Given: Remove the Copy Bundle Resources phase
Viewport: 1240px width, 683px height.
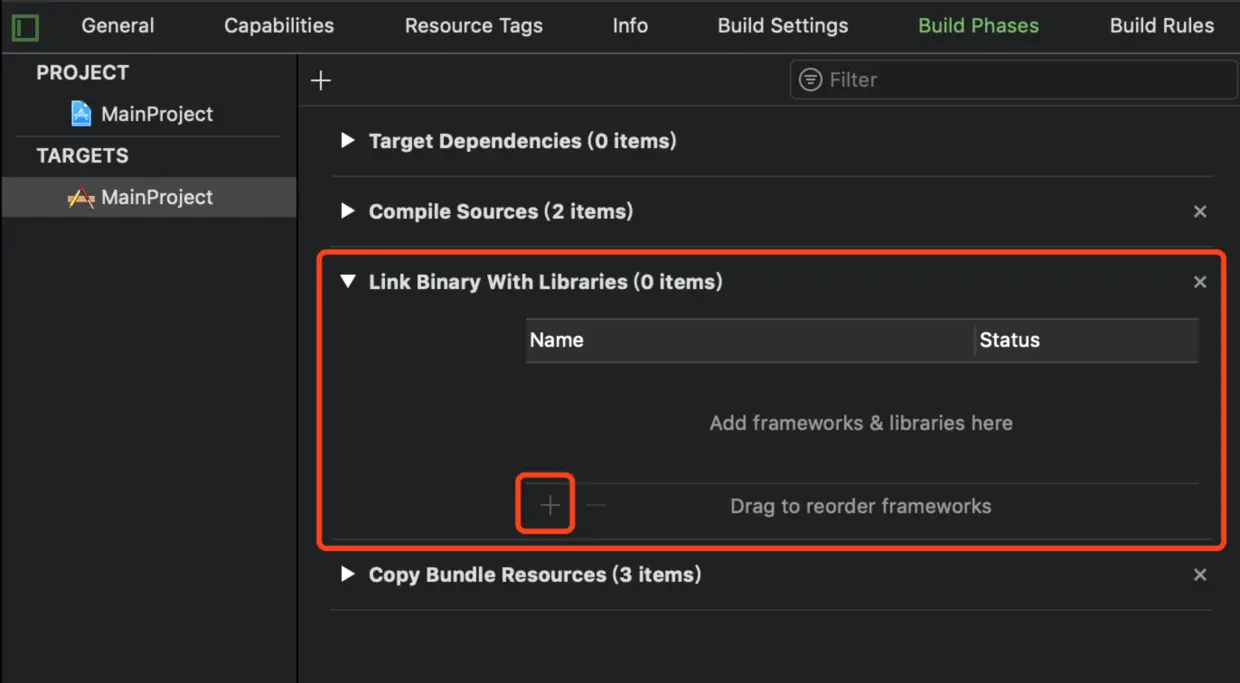Looking at the screenshot, I should point(1200,575).
